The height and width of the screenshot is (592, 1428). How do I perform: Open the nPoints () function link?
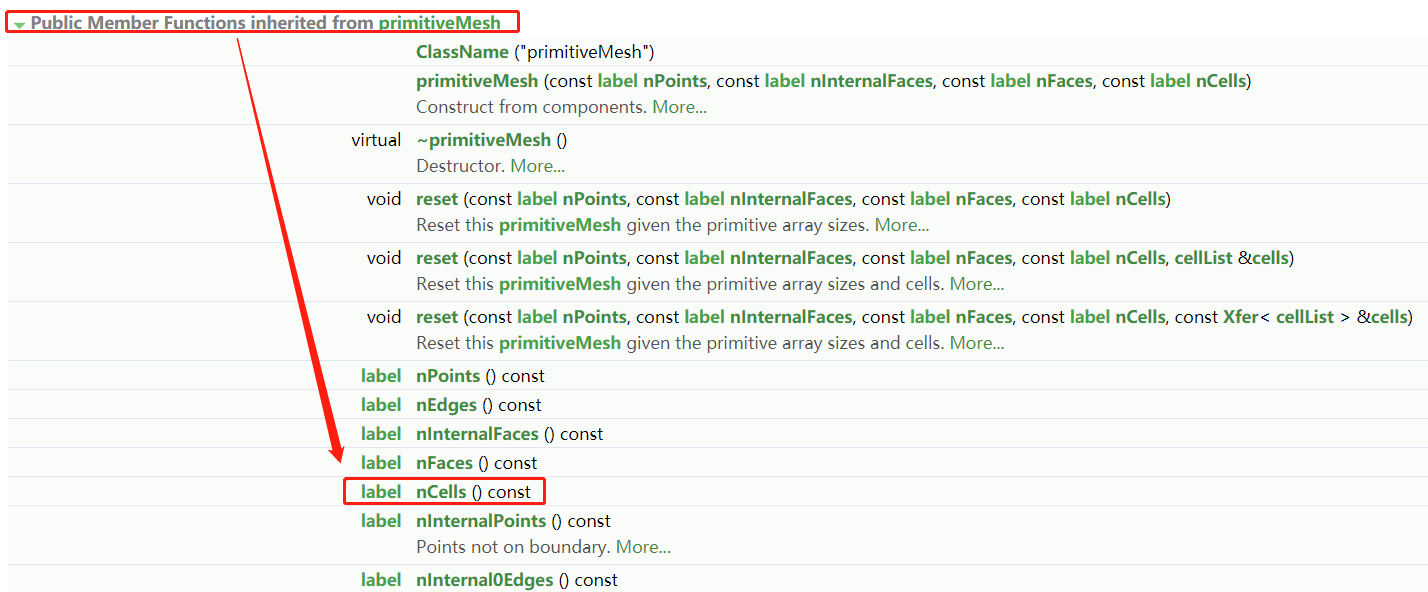click(x=447, y=376)
